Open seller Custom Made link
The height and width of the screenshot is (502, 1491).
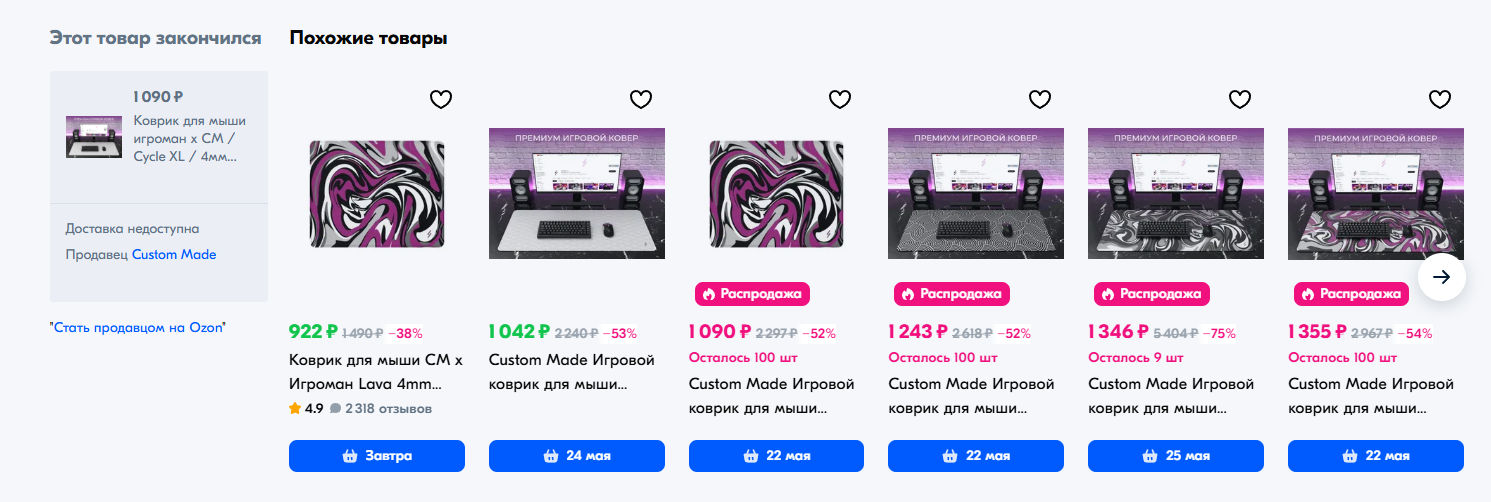[x=174, y=254]
